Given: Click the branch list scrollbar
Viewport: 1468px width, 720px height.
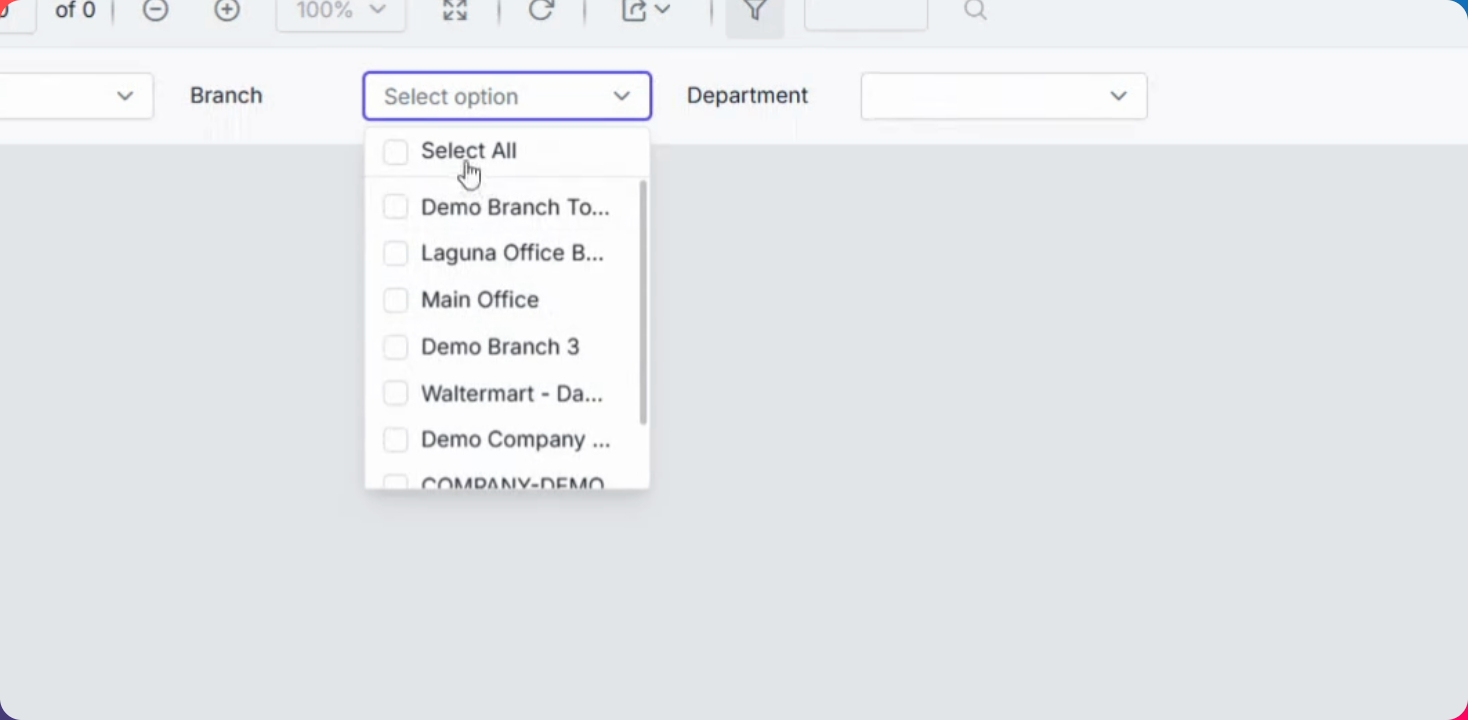Looking at the screenshot, I should 643,302.
